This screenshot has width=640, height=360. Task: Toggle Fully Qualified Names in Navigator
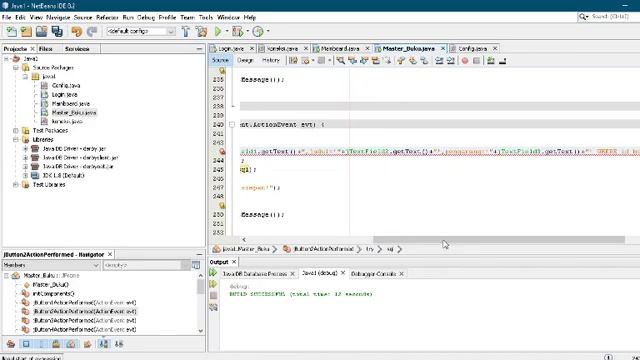(87, 344)
